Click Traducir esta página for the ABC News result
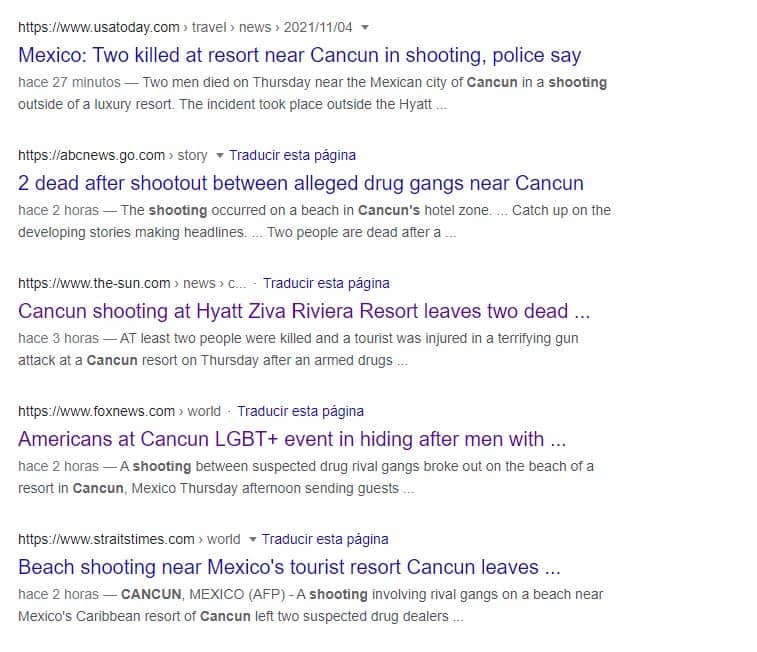Screen dimensions: 757x652 (x=292, y=155)
